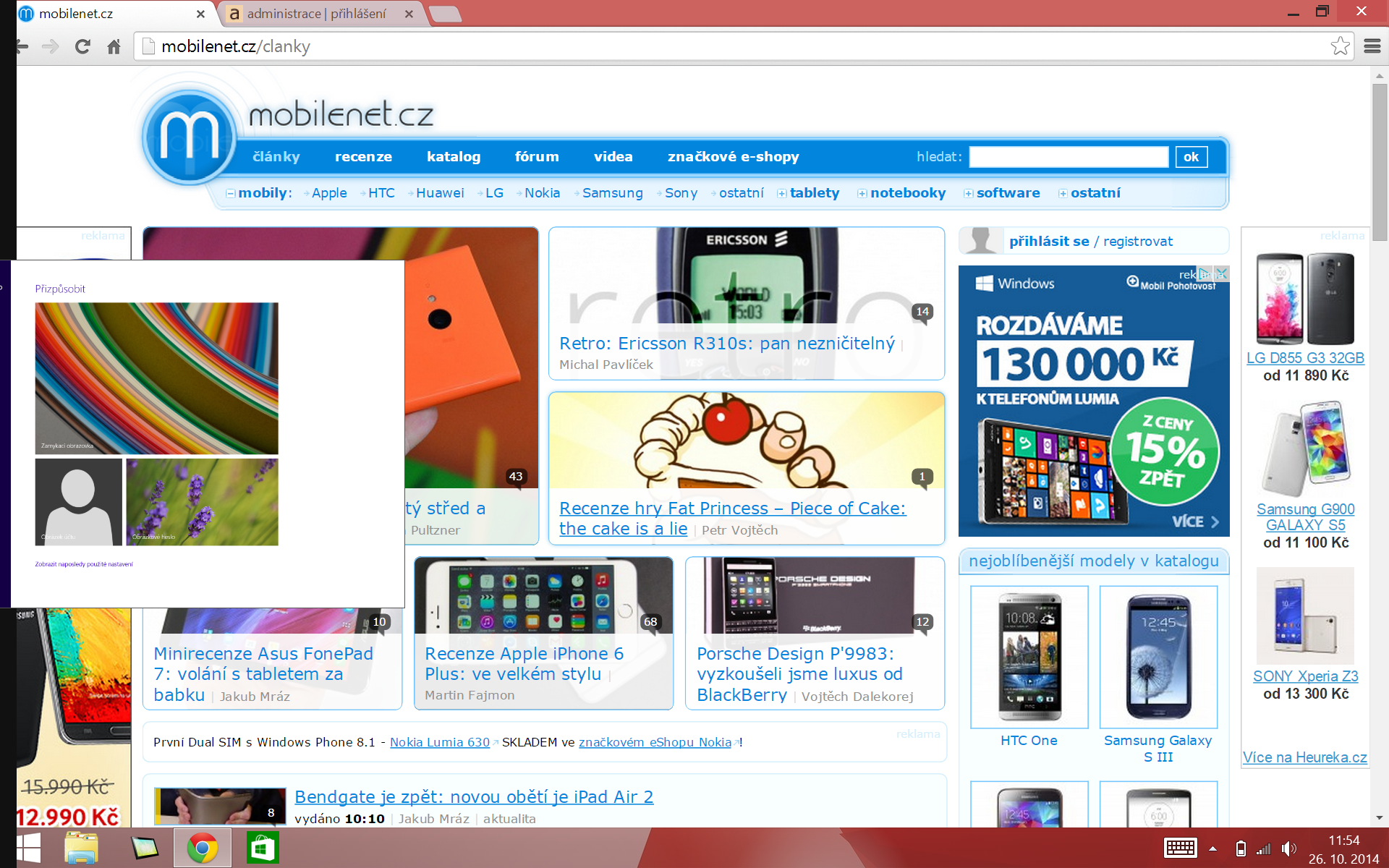Screen dimensions: 1389x868
Task: Open the Windows Store from the taskbar
Action: (262, 847)
